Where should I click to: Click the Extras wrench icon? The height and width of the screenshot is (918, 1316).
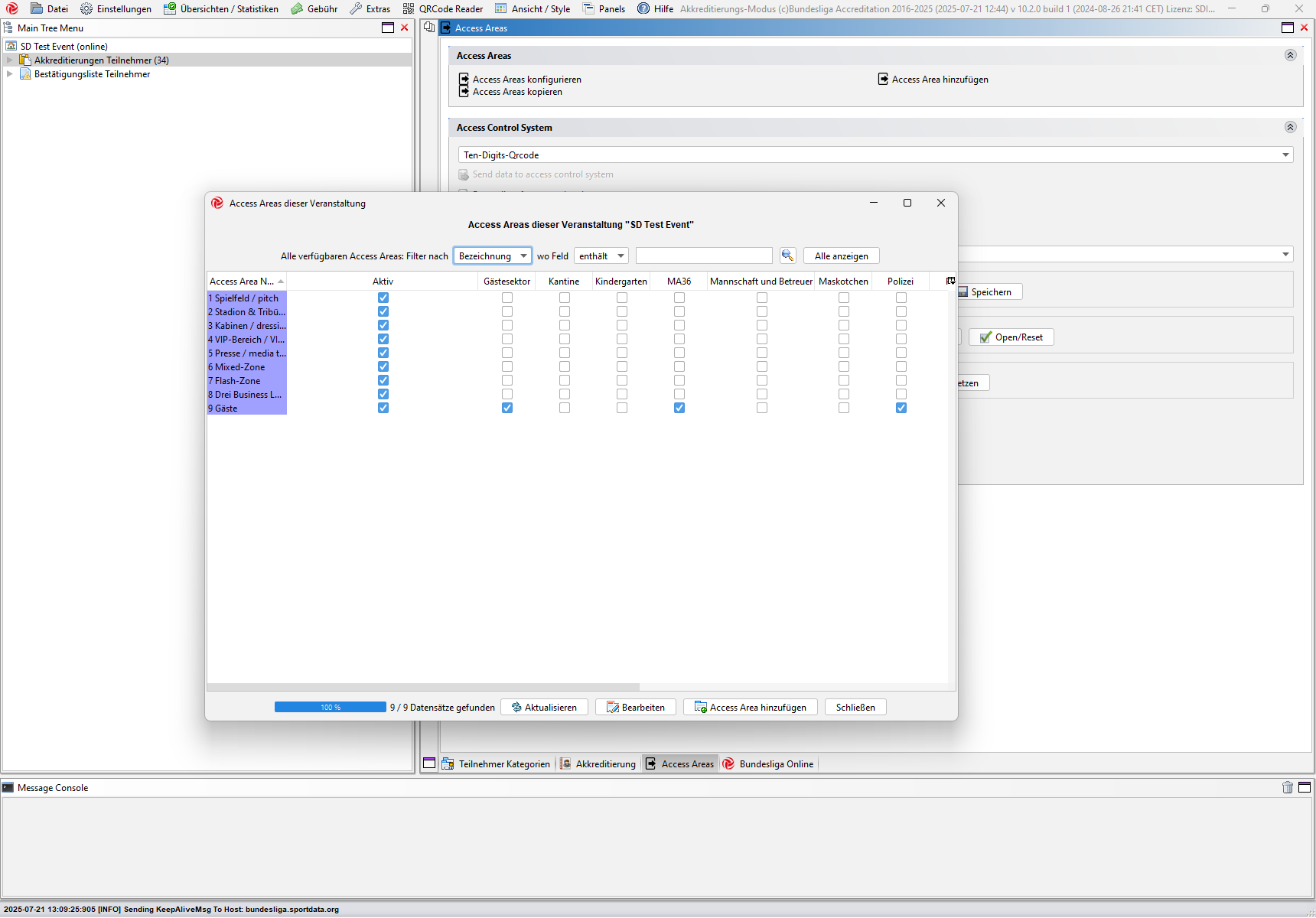[356, 8]
